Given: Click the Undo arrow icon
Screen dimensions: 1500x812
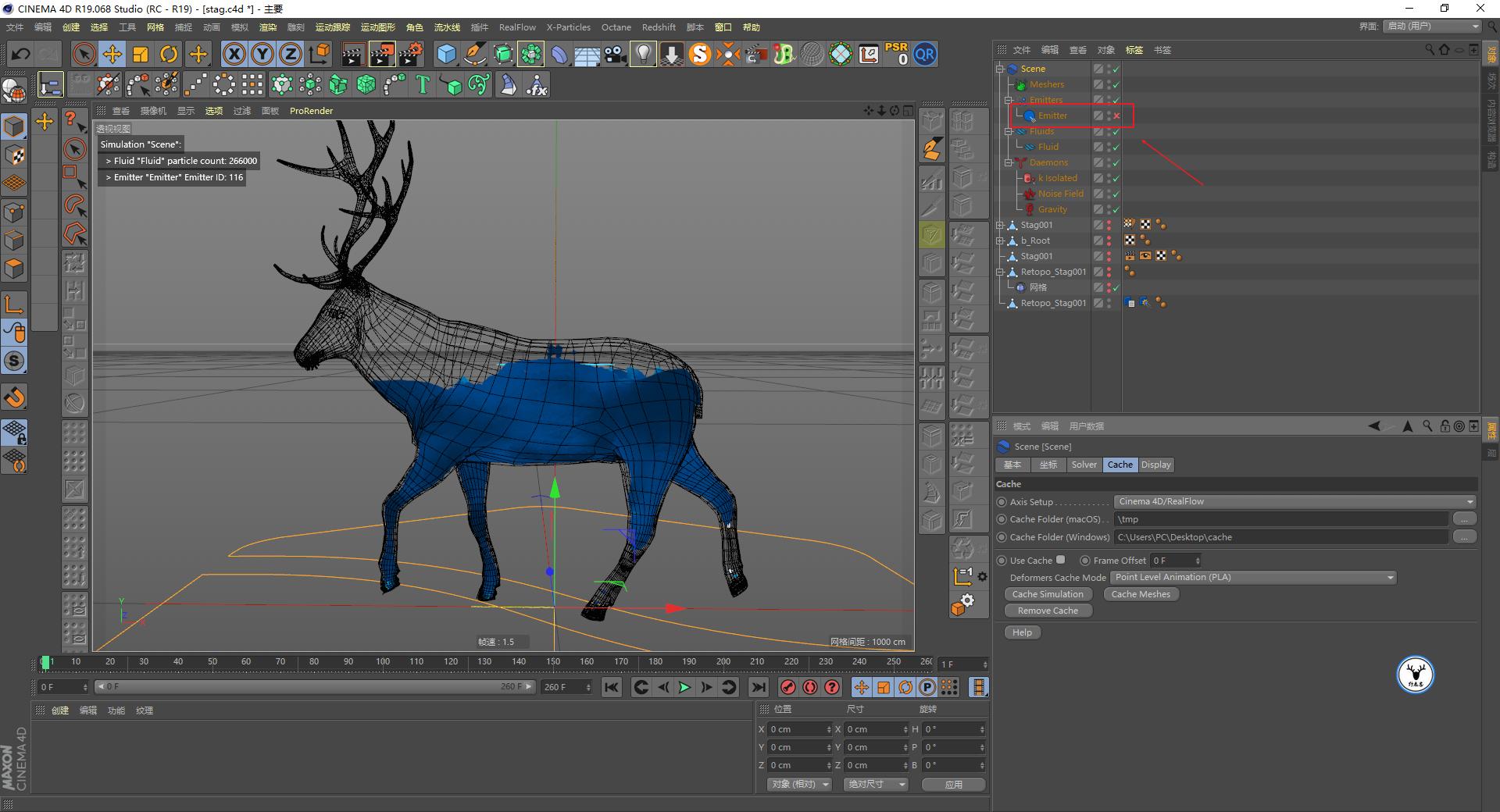Looking at the screenshot, I should [x=20, y=54].
